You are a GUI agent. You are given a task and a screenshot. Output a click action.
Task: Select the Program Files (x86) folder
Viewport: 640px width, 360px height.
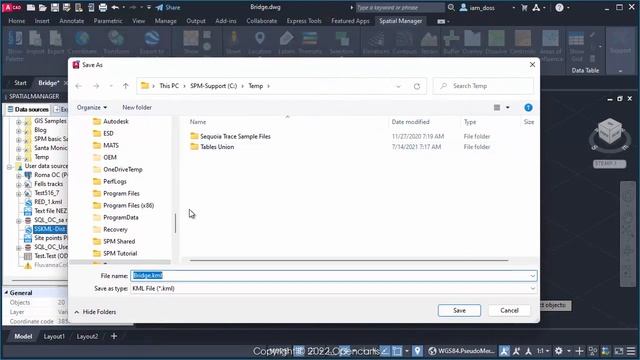(123, 205)
